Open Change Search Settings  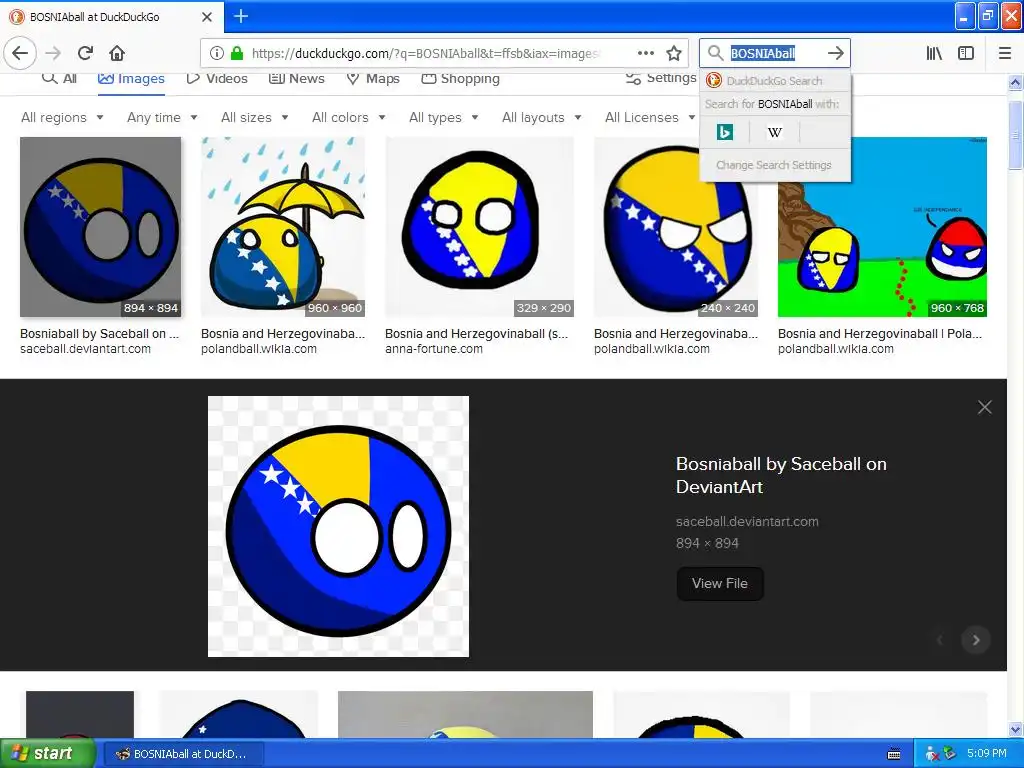coord(774,165)
